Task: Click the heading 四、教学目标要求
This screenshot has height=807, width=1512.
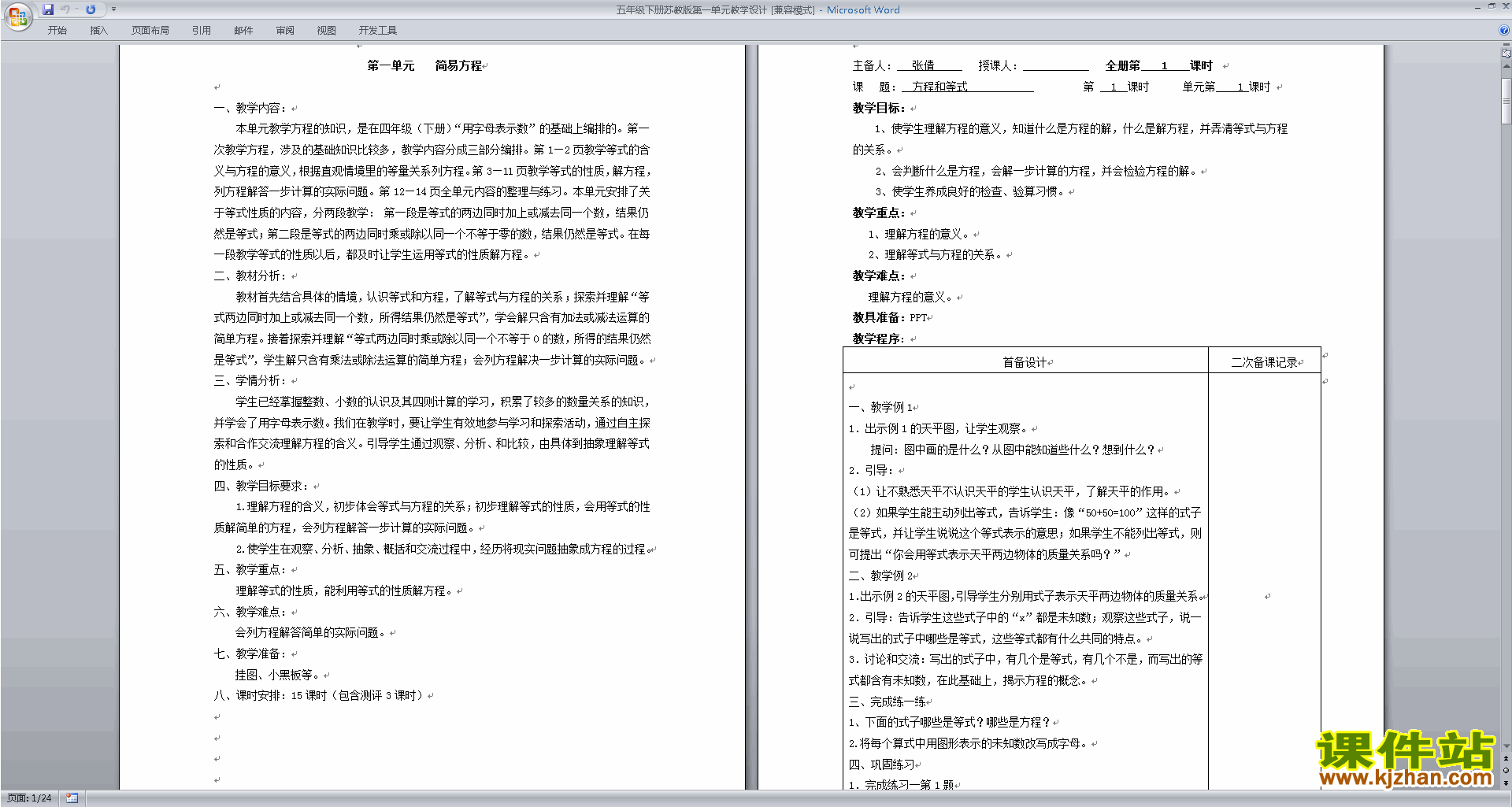Action: [263, 487]
